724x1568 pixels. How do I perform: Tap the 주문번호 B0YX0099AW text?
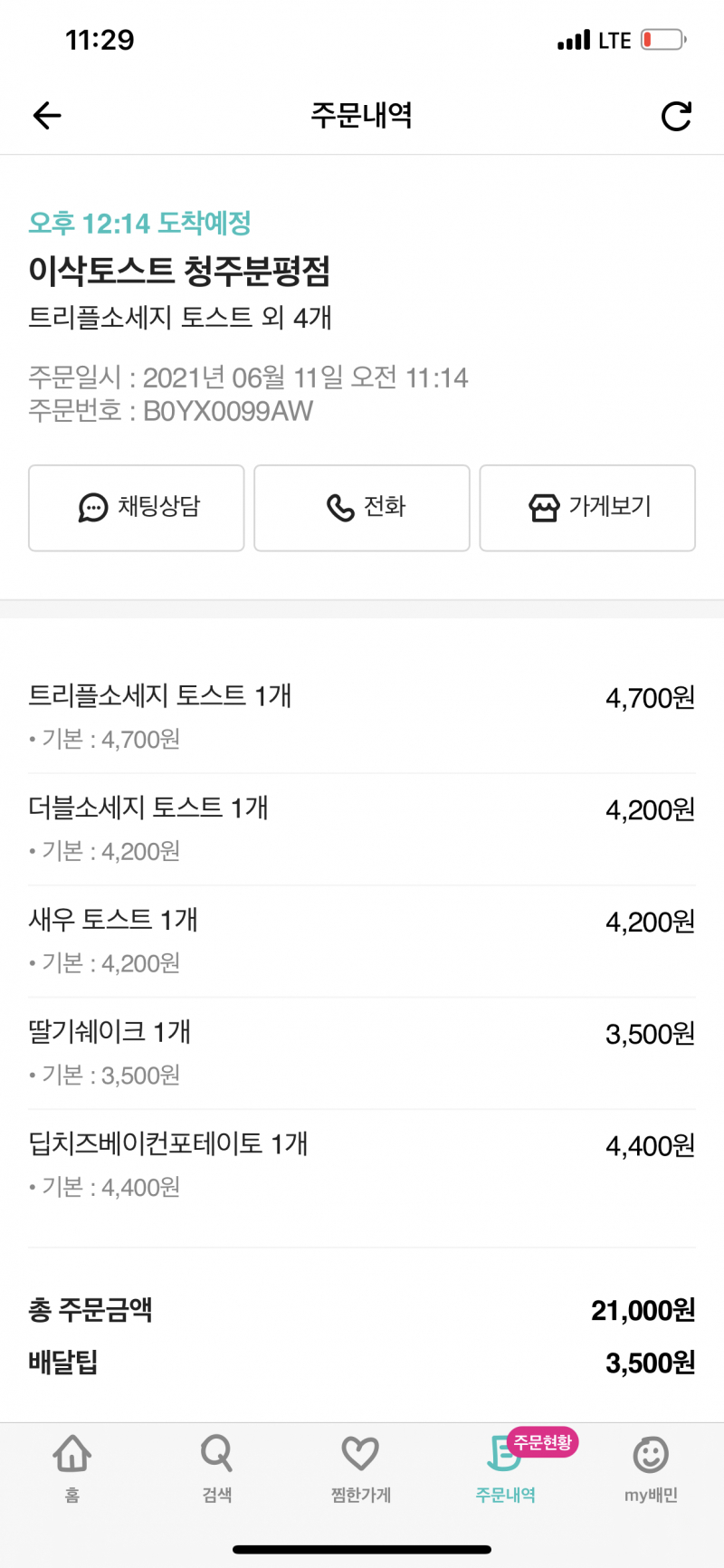point(171,411)
